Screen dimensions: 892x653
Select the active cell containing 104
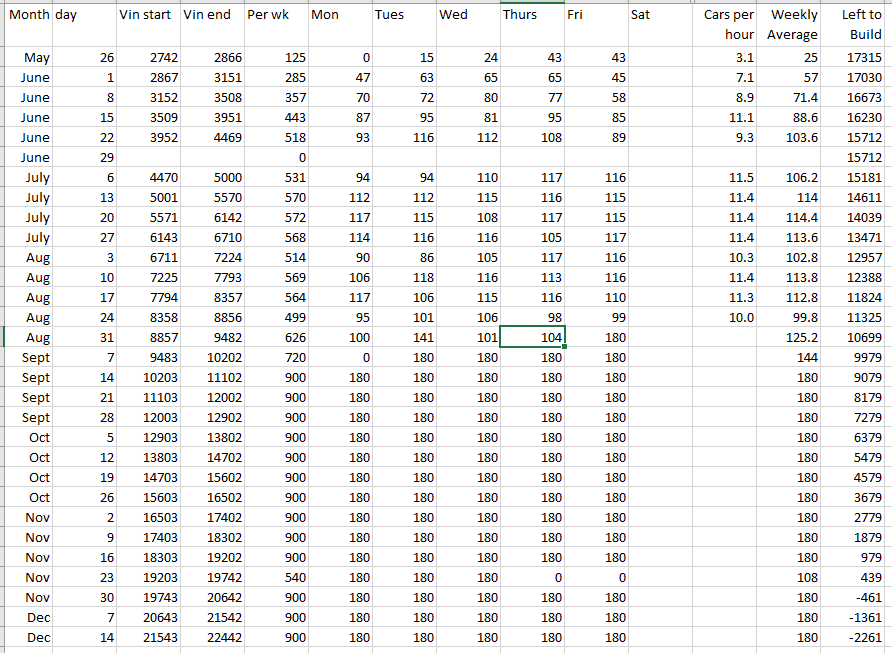532,338
